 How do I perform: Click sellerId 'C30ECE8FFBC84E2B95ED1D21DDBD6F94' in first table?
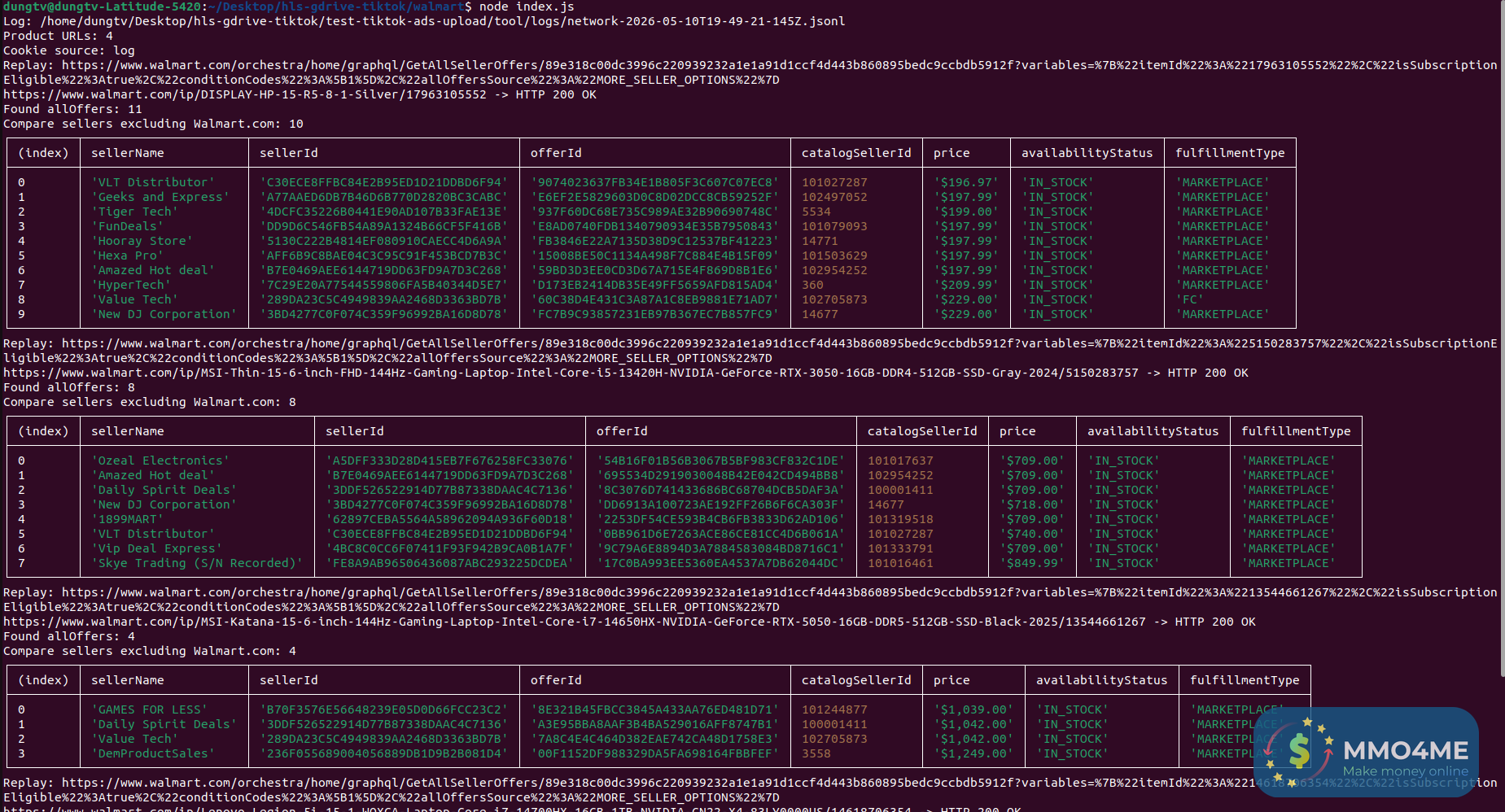point(384,182)
